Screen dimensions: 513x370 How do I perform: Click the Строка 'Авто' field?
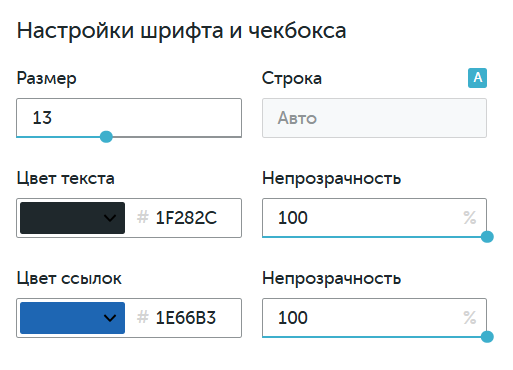374,118
